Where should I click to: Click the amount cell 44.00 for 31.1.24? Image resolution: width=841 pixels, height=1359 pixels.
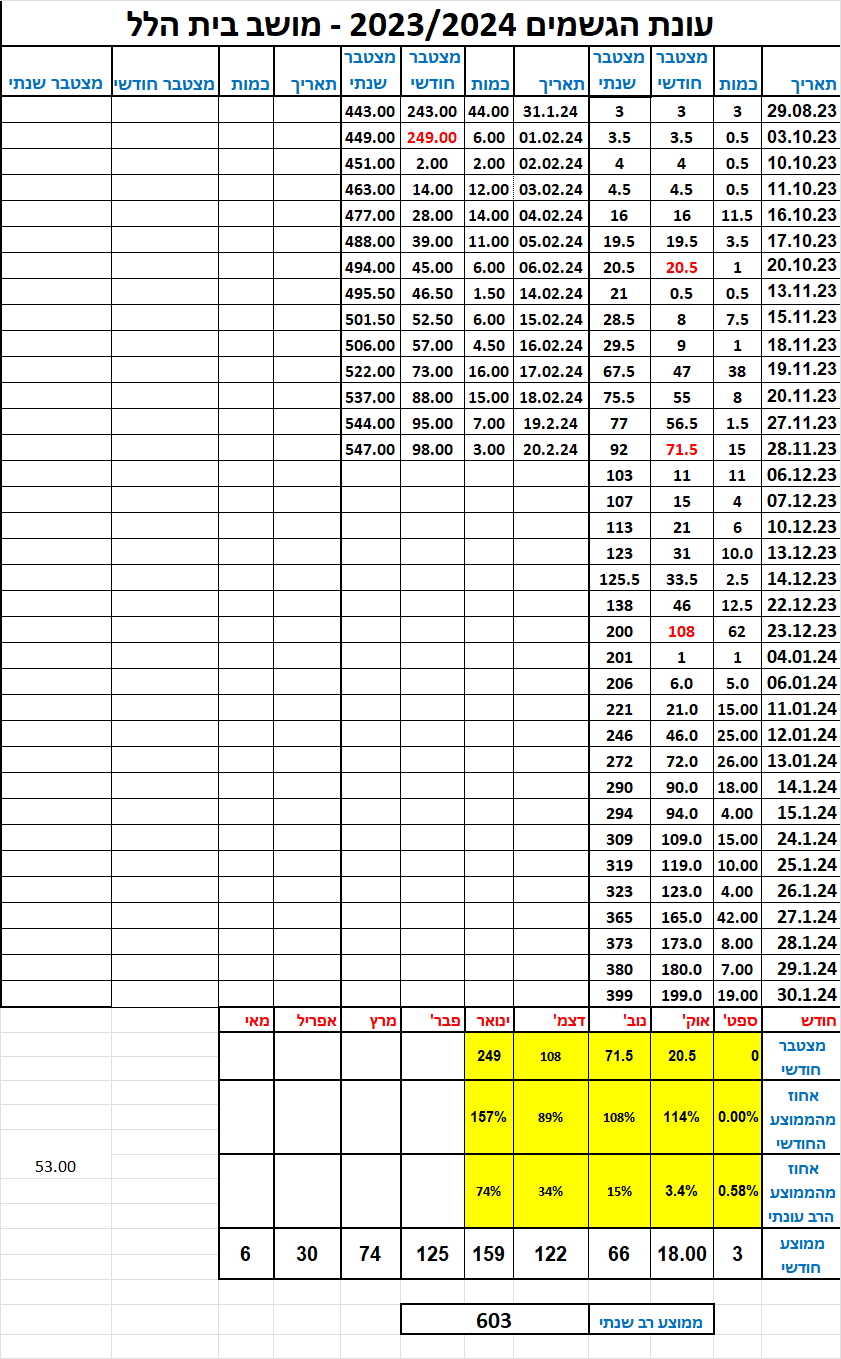click(489, 111)
